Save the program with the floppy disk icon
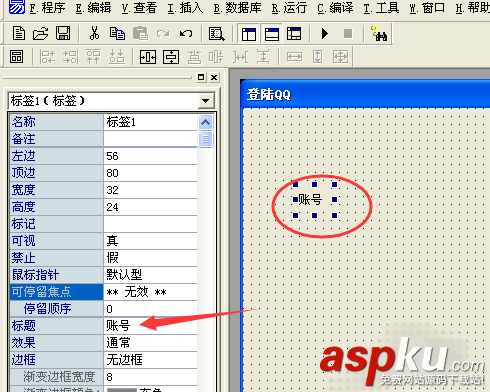The image size is (490, 392). [63, 33]
